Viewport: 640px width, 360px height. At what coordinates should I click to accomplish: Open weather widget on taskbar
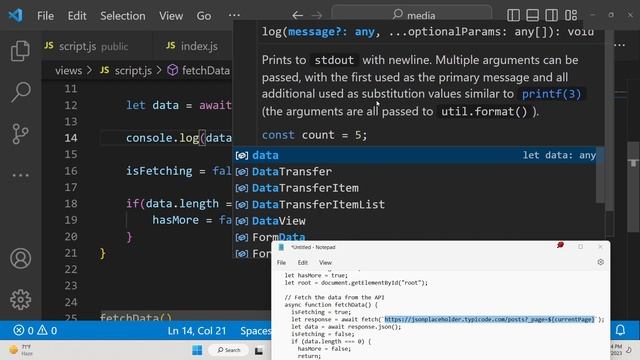20,350
